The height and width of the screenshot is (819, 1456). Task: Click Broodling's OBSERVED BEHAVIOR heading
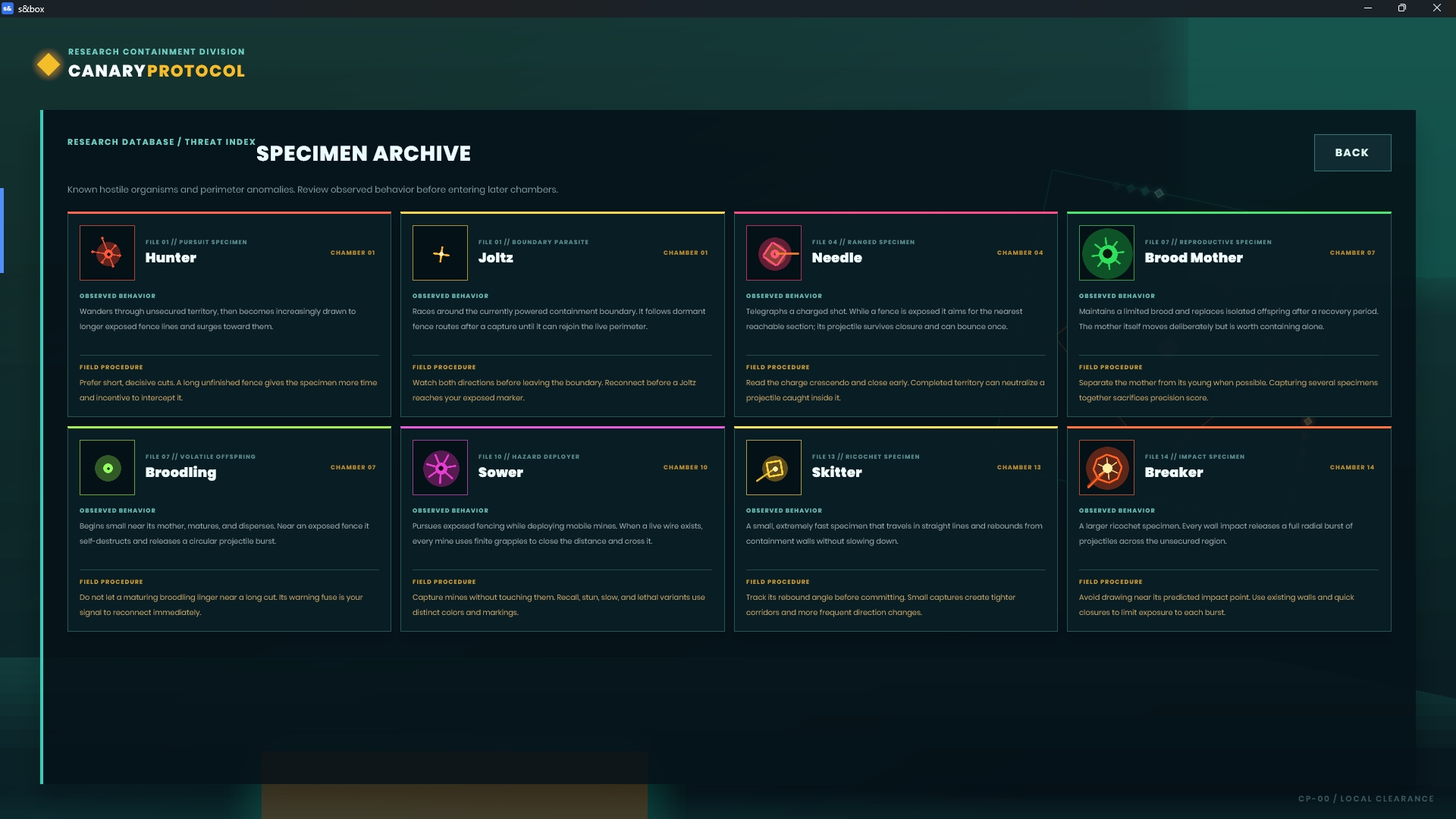pyautogui.click(x=118, y=510)
